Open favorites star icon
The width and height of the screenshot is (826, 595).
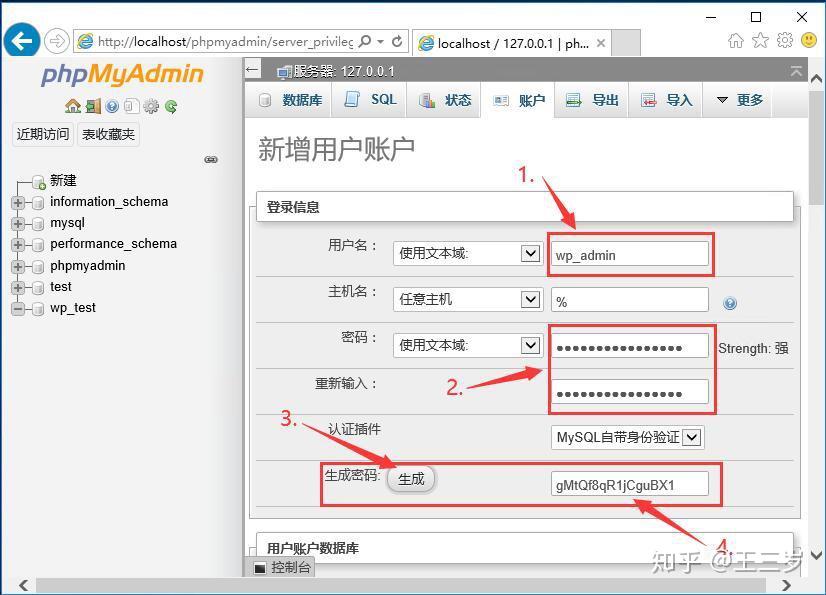[760, 40]
